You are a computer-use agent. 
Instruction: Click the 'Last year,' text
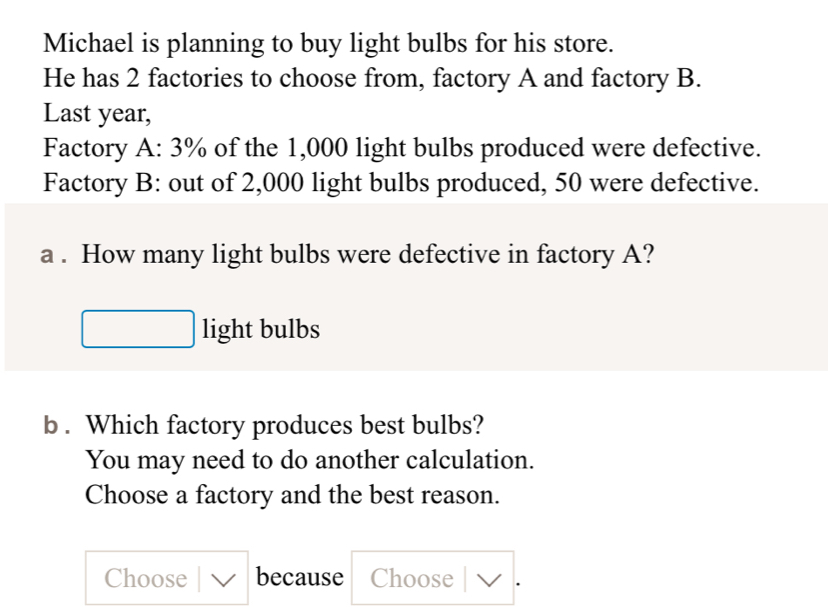[97, 113]
